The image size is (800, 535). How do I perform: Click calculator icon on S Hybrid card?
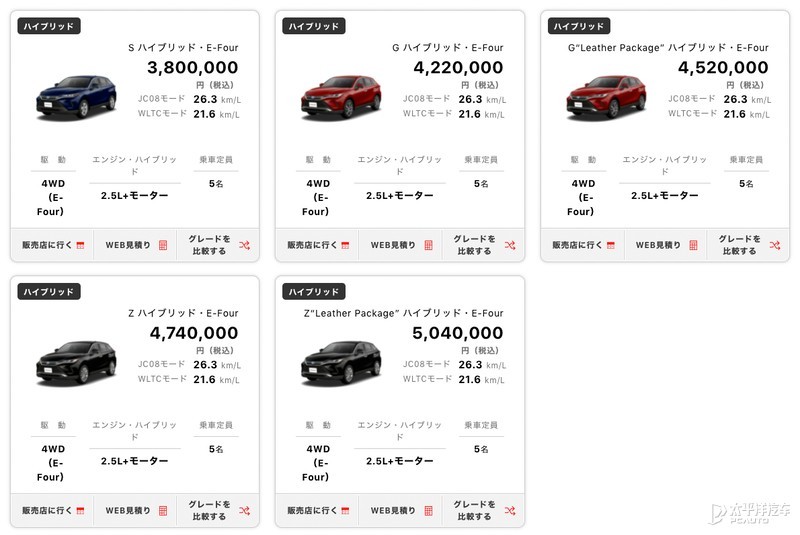coord(163,245)
